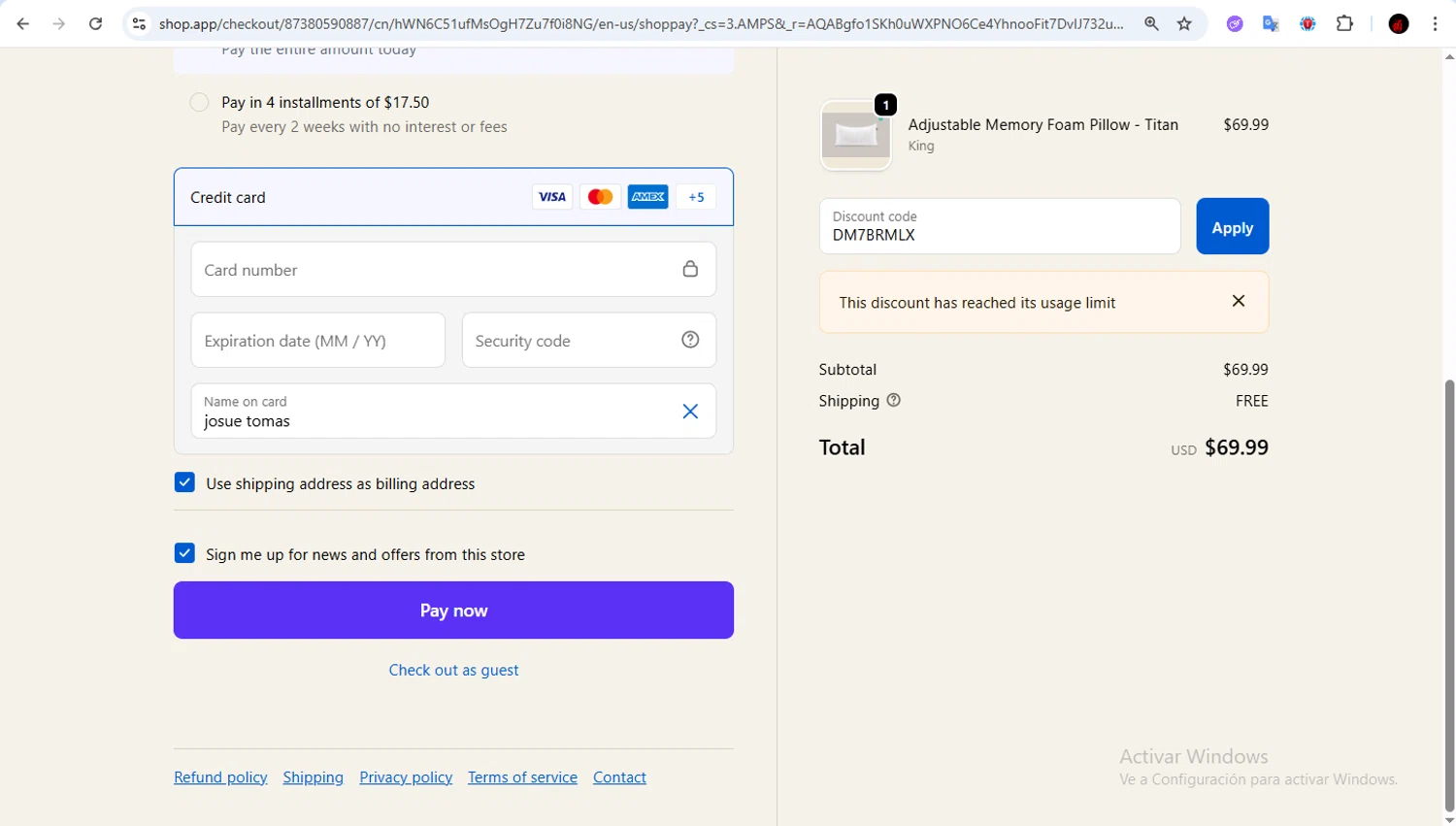
Task: Click the Name on card input
Action: (453, 412)
